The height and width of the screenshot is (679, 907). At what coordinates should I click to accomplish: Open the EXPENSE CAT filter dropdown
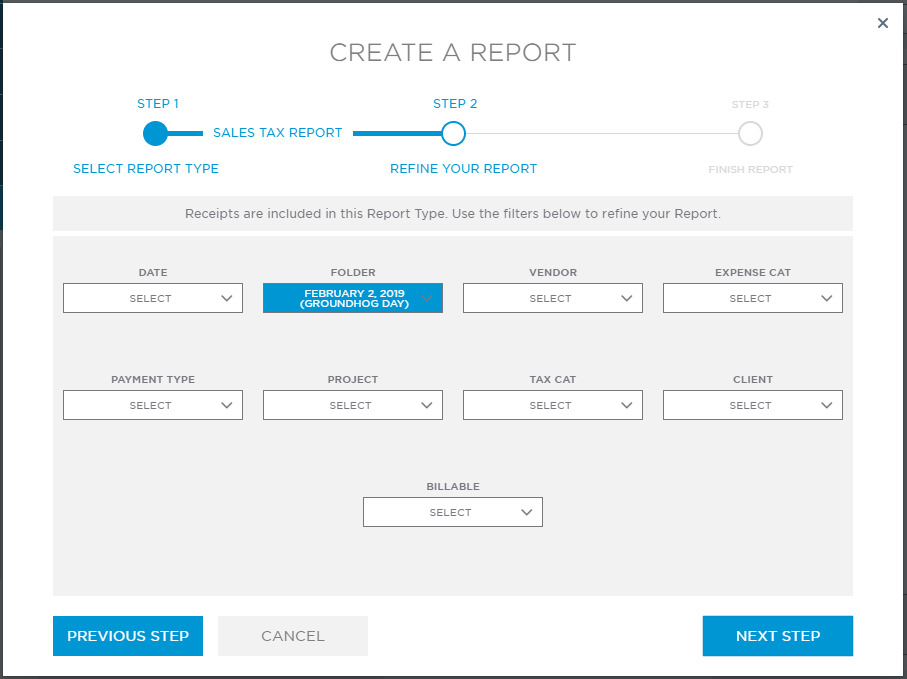(x=753, y=298)
